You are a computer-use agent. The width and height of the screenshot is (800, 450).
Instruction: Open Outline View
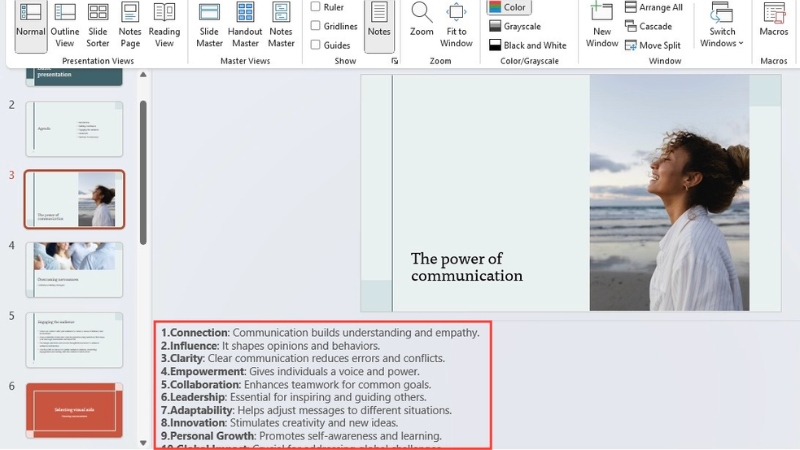coord(65,26)
